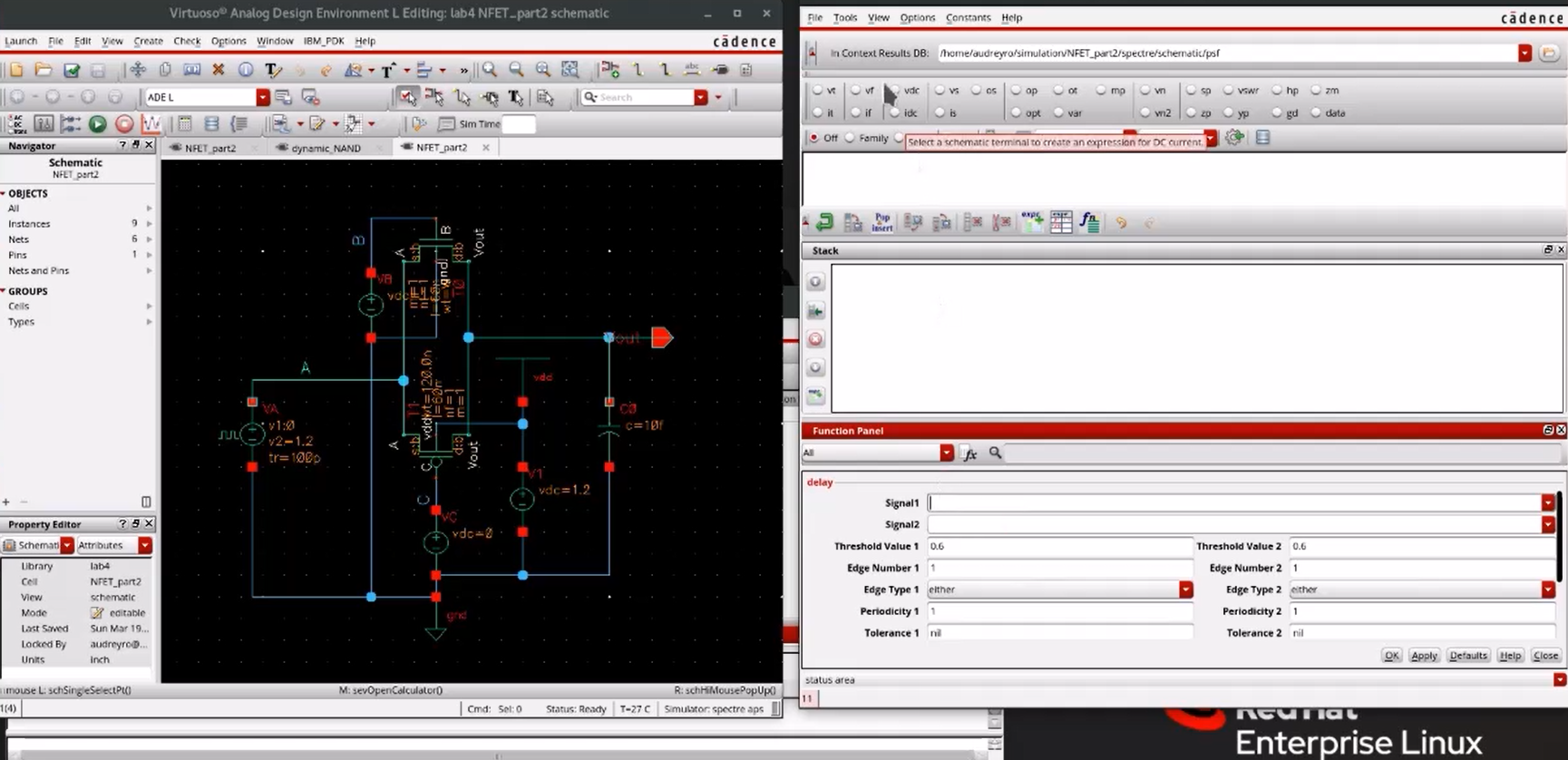Screen dimensions: 1568x760
Task: Click the Signal1 input field
Action: [1234, 503]
